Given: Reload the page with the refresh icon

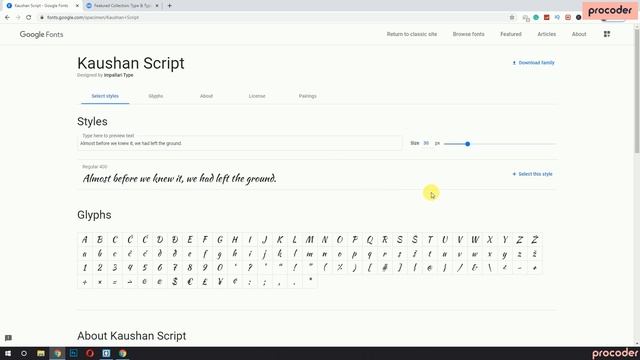Looking at the screenshot, I should [29, 18].
